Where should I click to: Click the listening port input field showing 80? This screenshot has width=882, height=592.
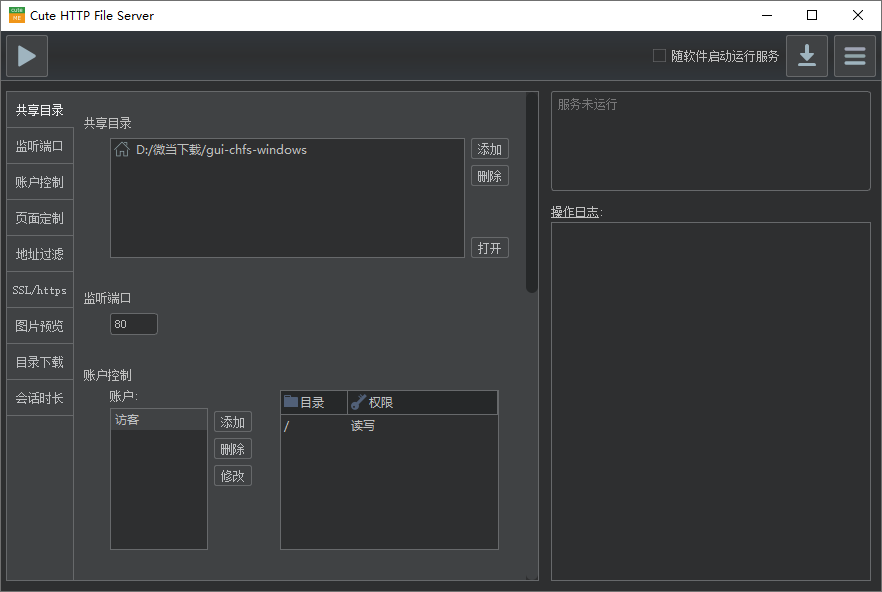point(134,324)
